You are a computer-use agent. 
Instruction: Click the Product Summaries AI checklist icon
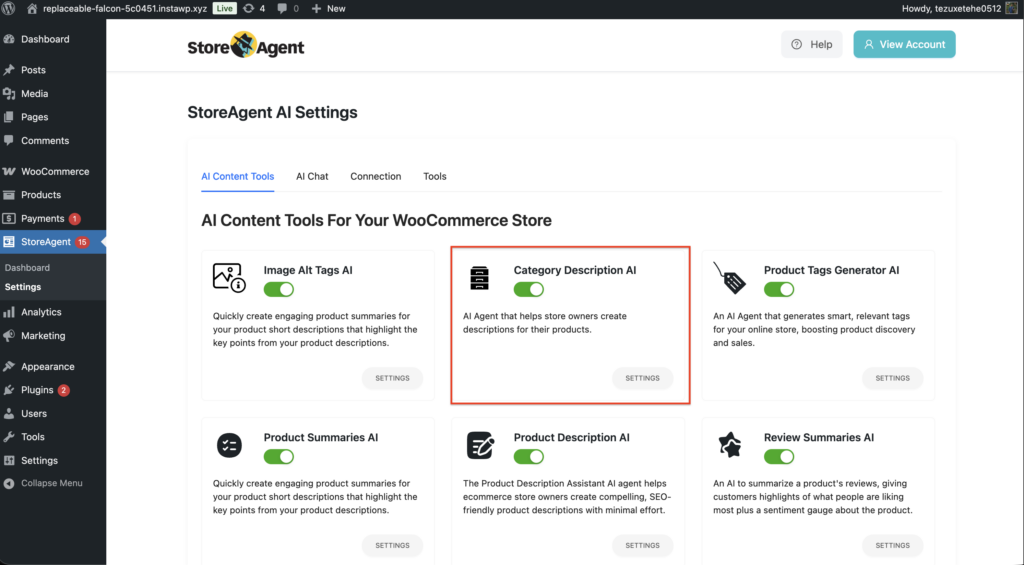click(x=229, y=445)
